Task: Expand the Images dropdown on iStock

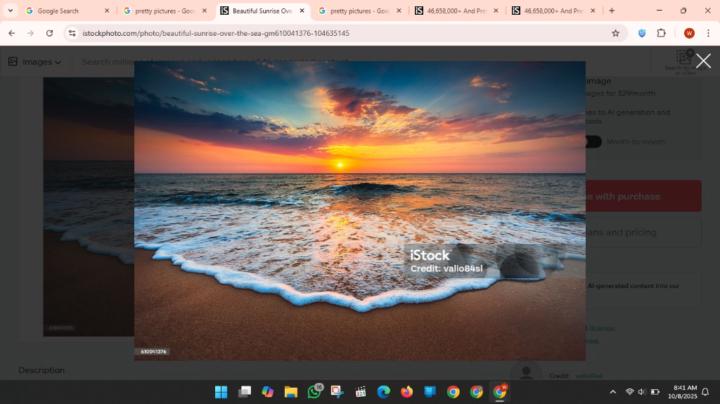Action: coord(35,62)
